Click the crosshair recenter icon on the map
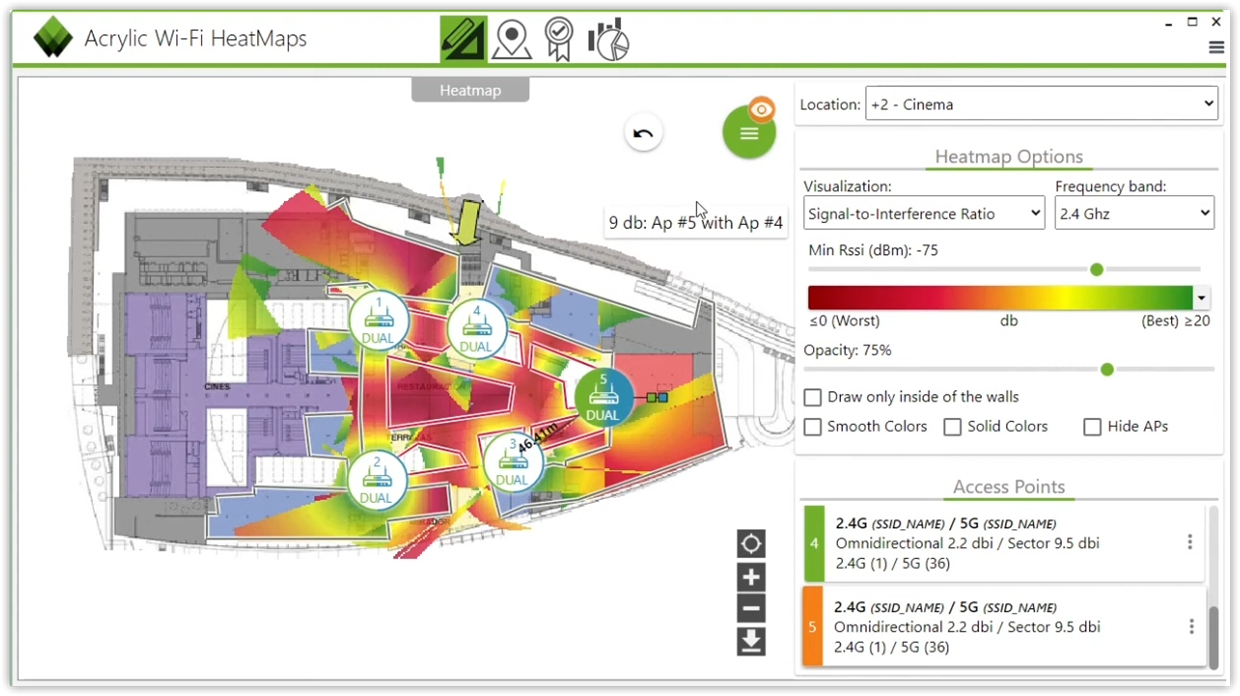 click(x=751, y=543)
